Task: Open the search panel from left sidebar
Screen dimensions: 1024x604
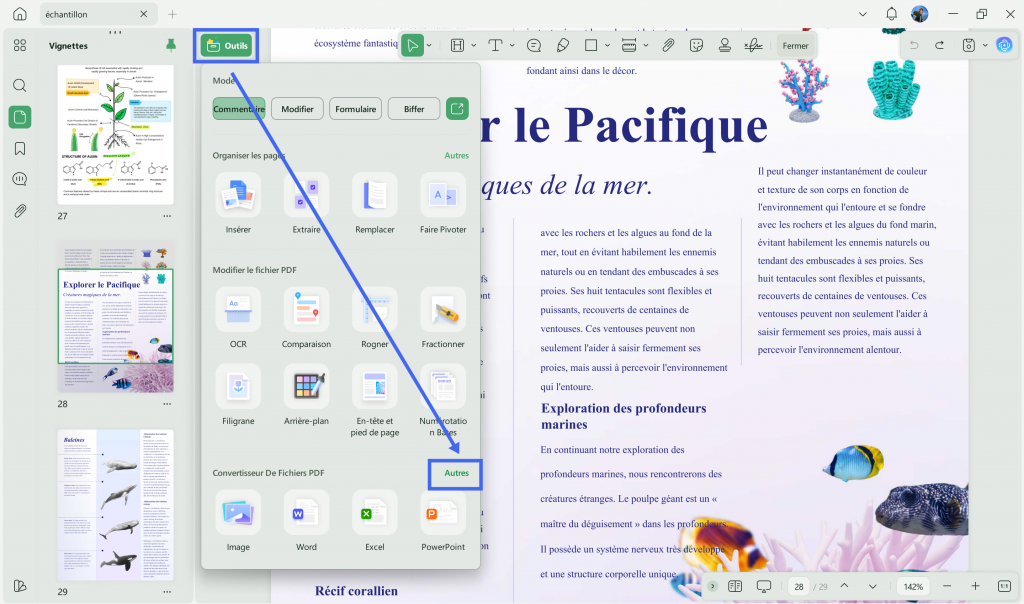Action: pyautogui.click(x=20, y=86)
